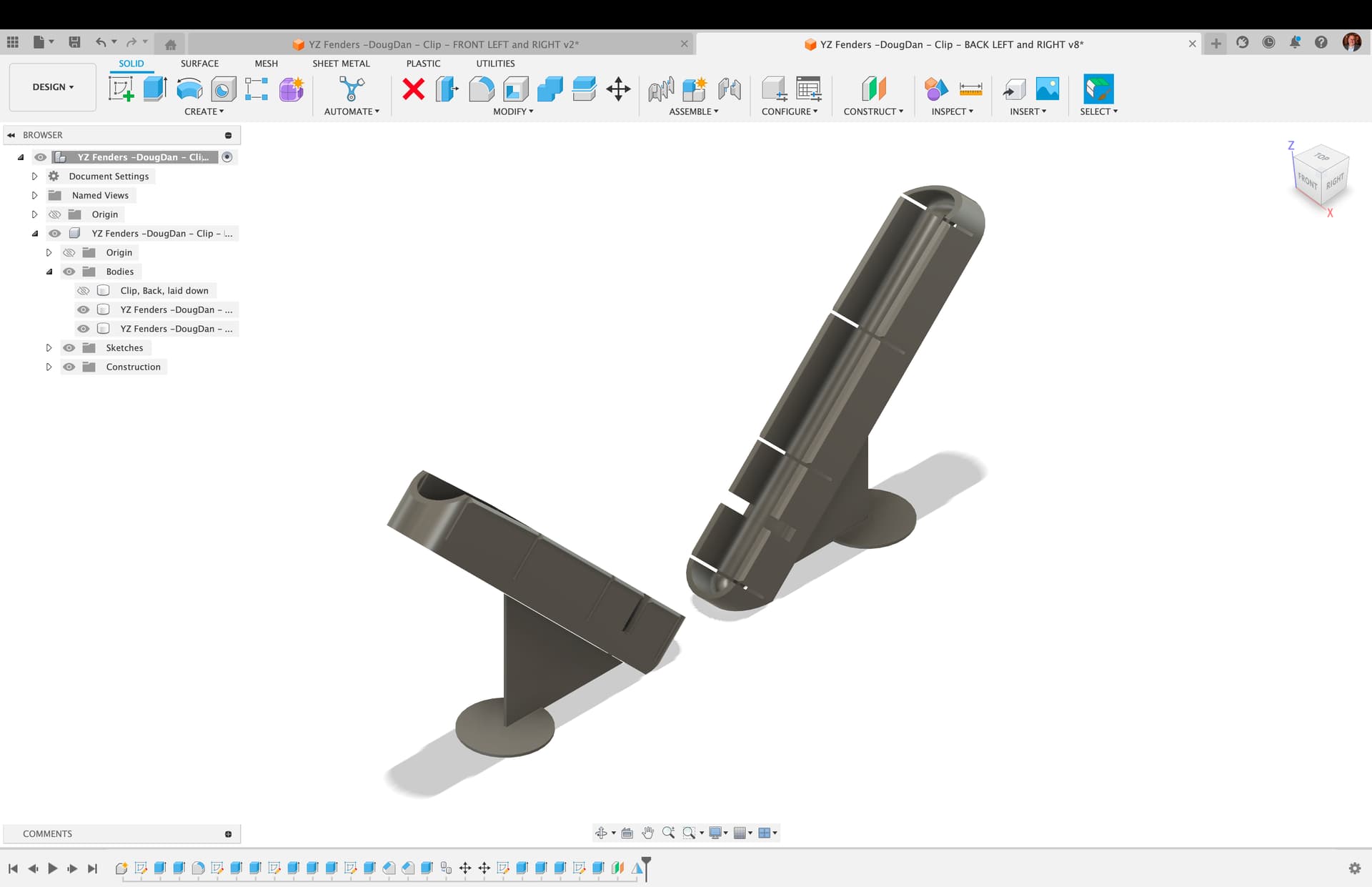This screenshot has height=887, width=1372.
Task: Click the Undo arrow button
Action: click(x=101, y=42)
